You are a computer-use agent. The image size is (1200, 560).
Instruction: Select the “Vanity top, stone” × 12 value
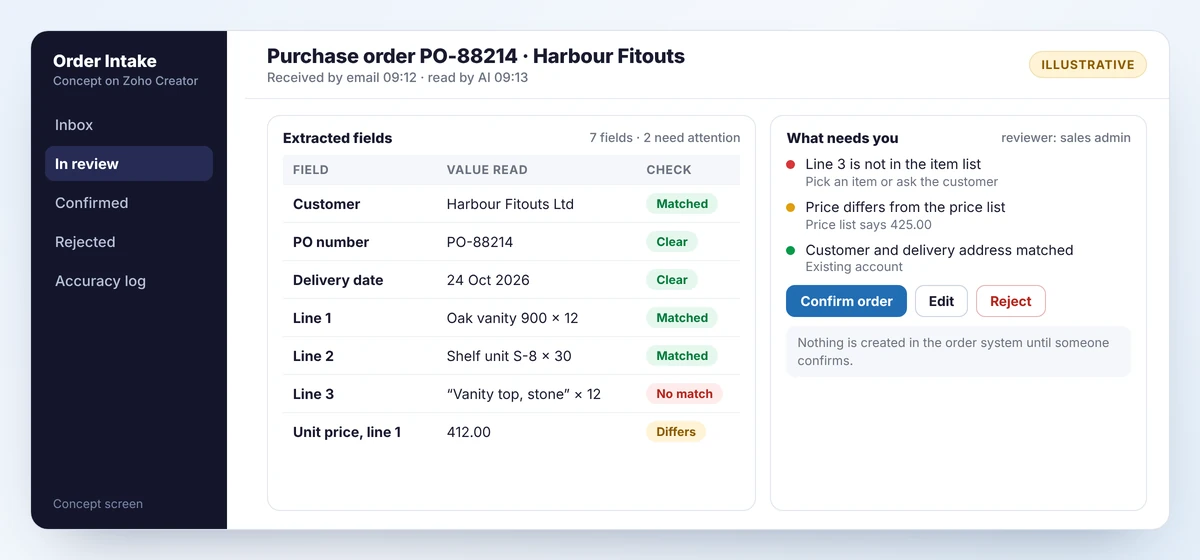(524, 394)
